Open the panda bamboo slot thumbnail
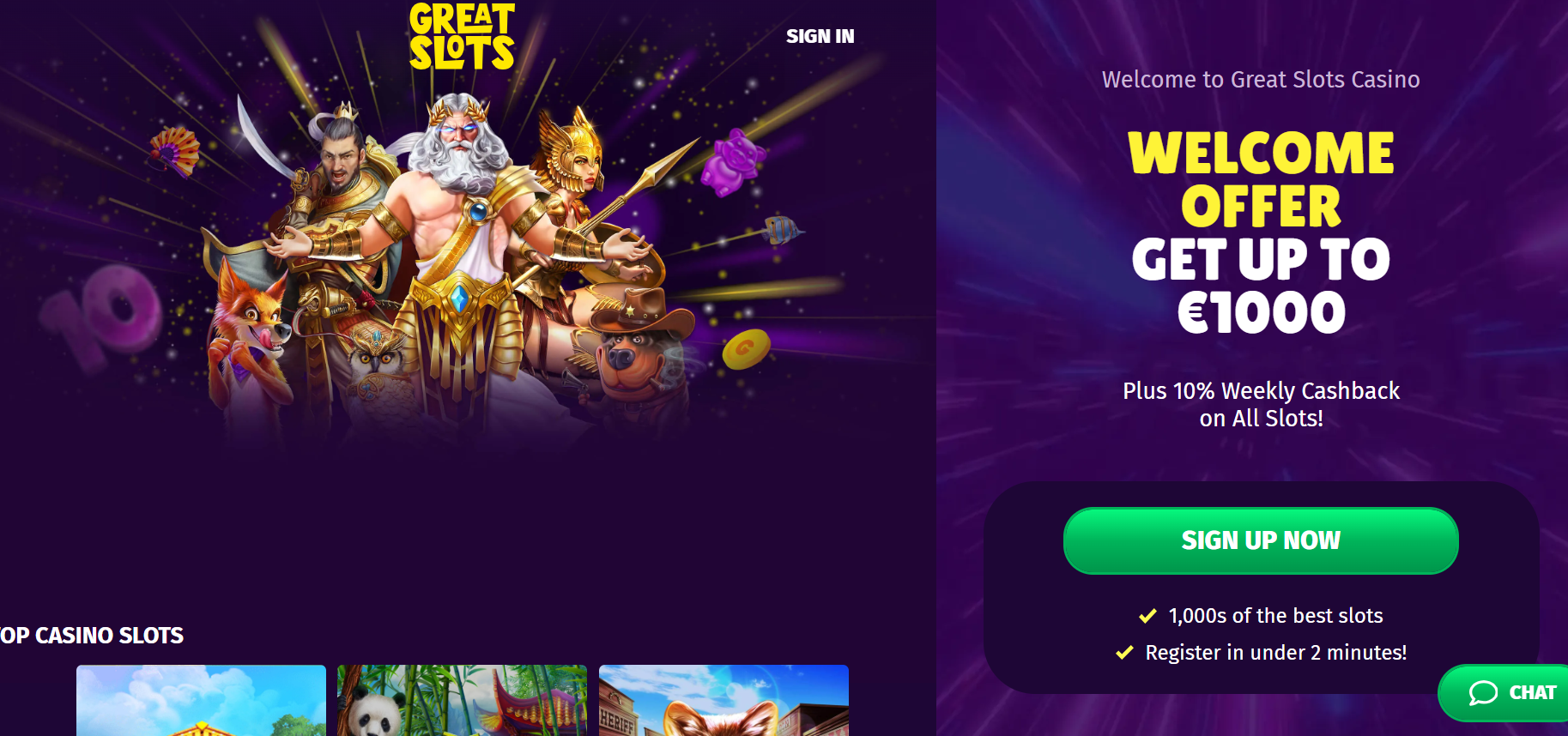The image size is (1568, 736). [x=462, y=700]
